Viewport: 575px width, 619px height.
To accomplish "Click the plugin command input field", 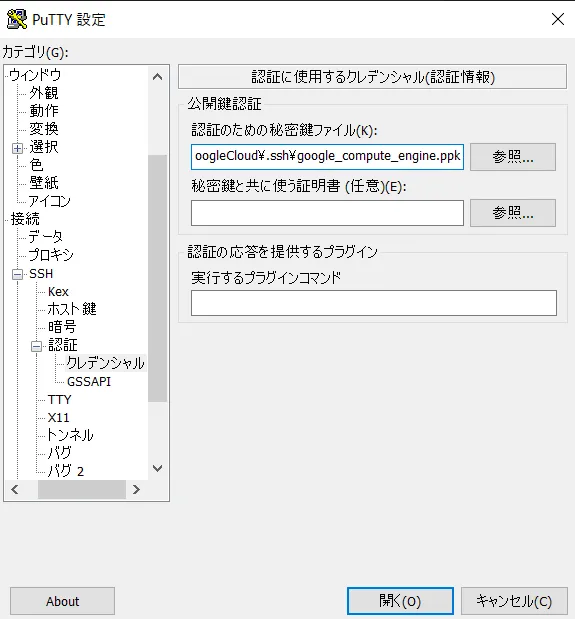I will (x=374, y=303).
